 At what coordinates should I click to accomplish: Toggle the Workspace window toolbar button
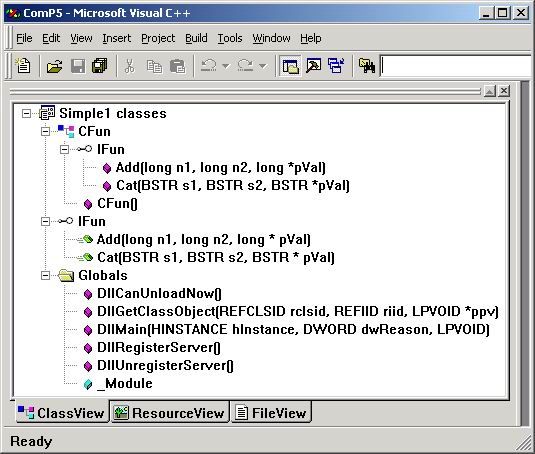click(x=290, y=65)
